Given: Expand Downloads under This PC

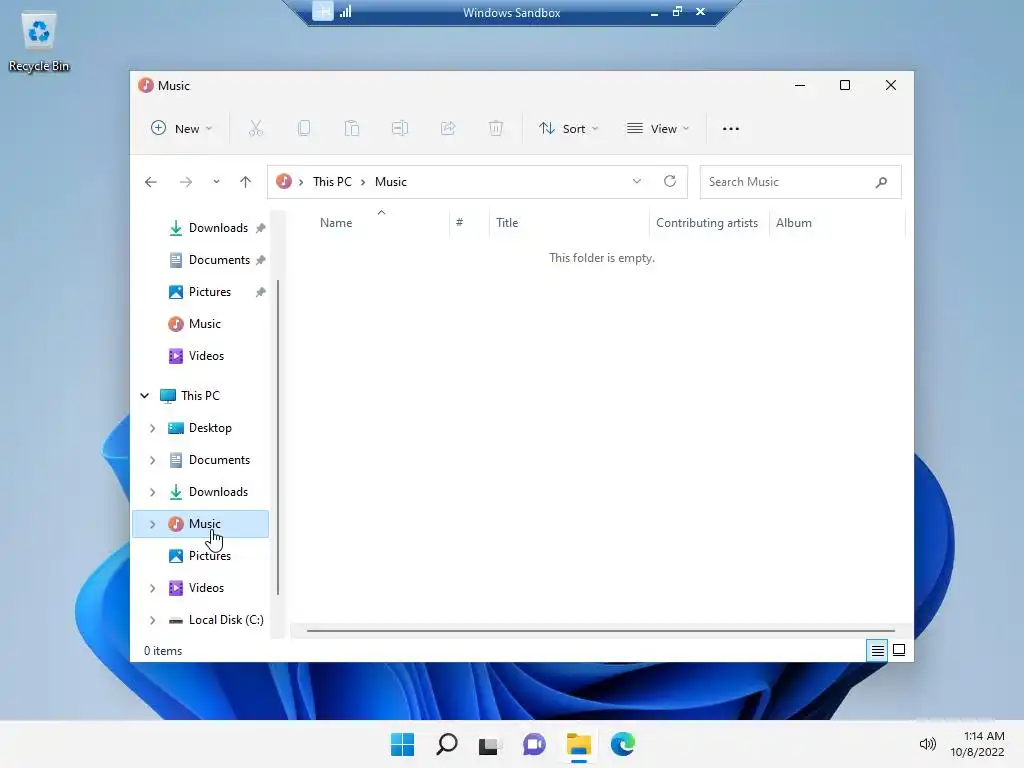Looking at the screenshot, I should (x=152, y=492).
